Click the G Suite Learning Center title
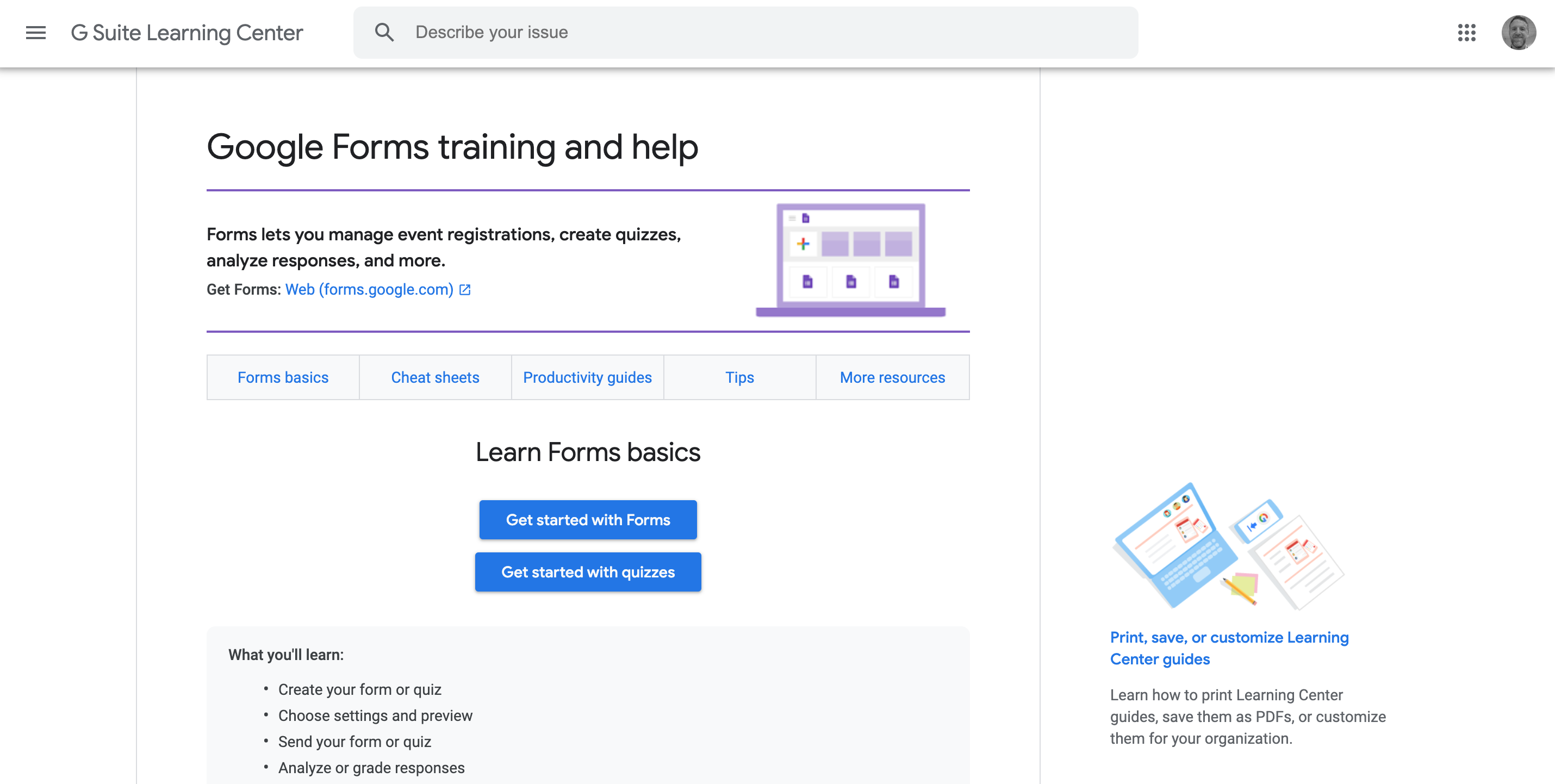 pyautogui.click(x=186, y=33)
